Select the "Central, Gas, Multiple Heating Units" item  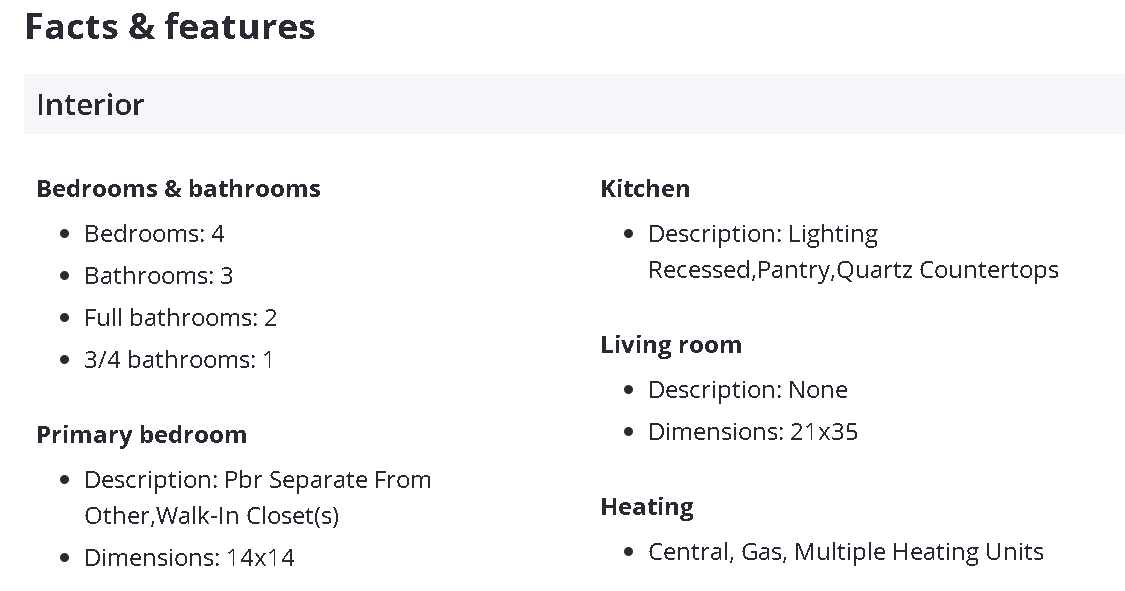(845, 552)
